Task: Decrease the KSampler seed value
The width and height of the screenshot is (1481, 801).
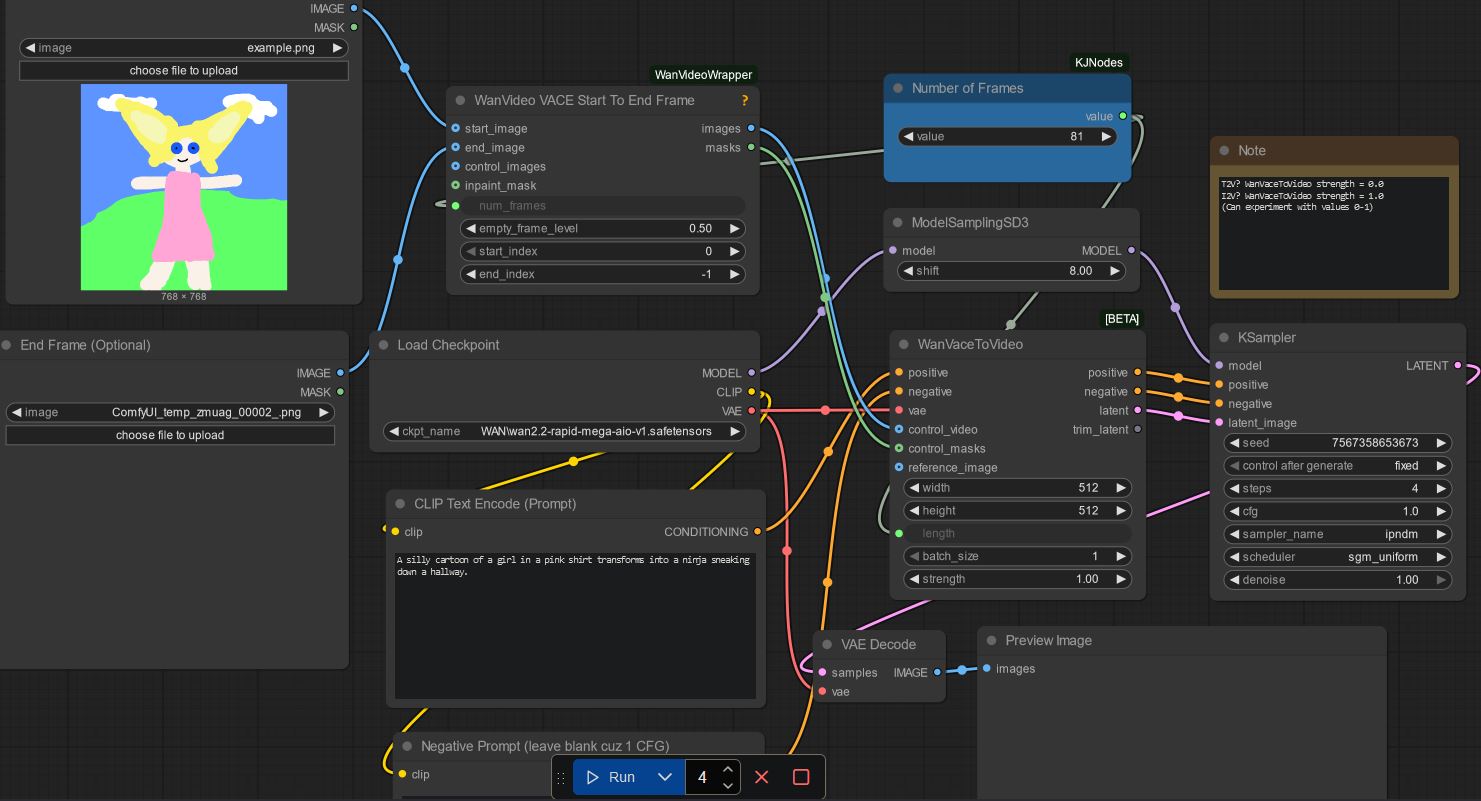Action: (1235, 443)
